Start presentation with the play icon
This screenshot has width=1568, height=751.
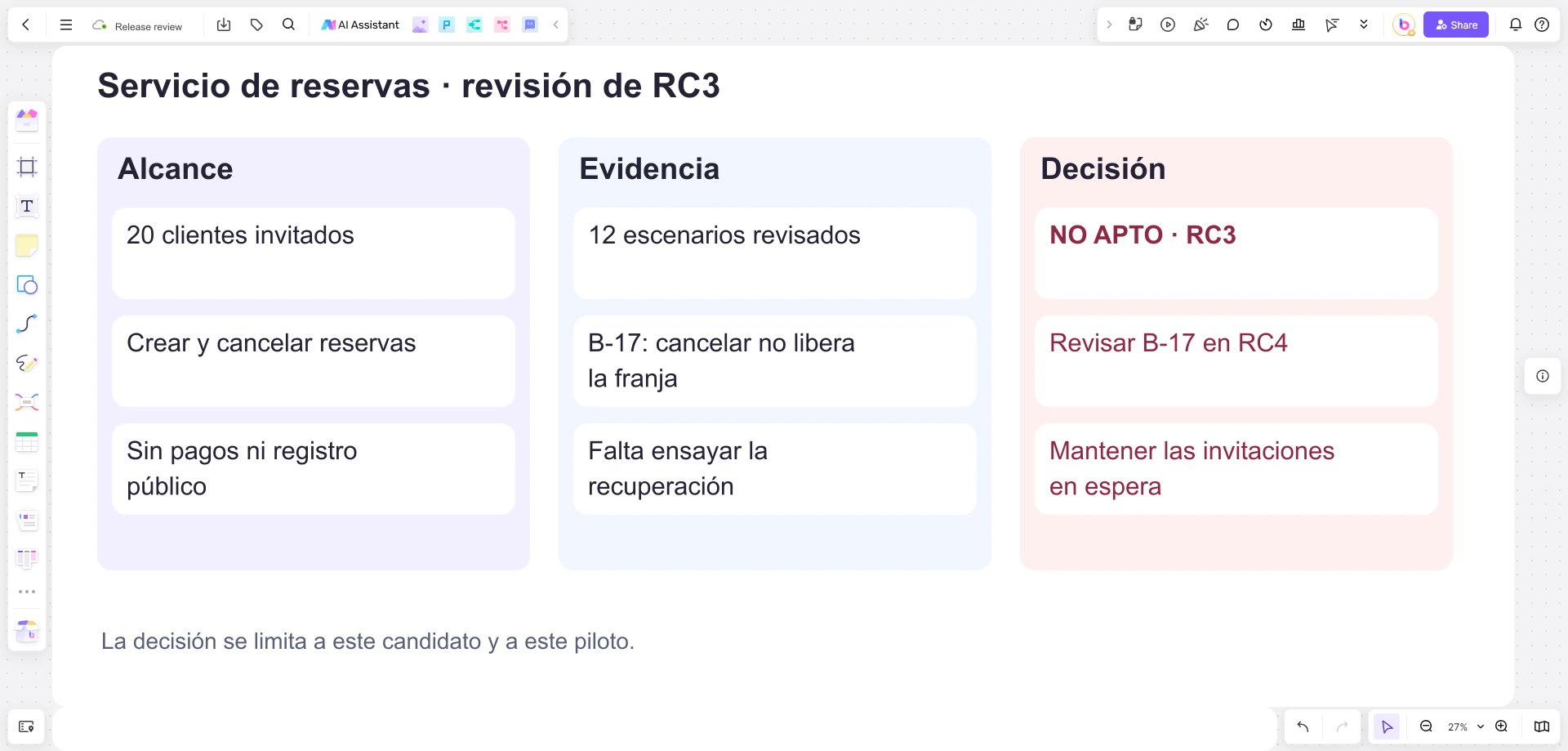tap(1168, 25)
